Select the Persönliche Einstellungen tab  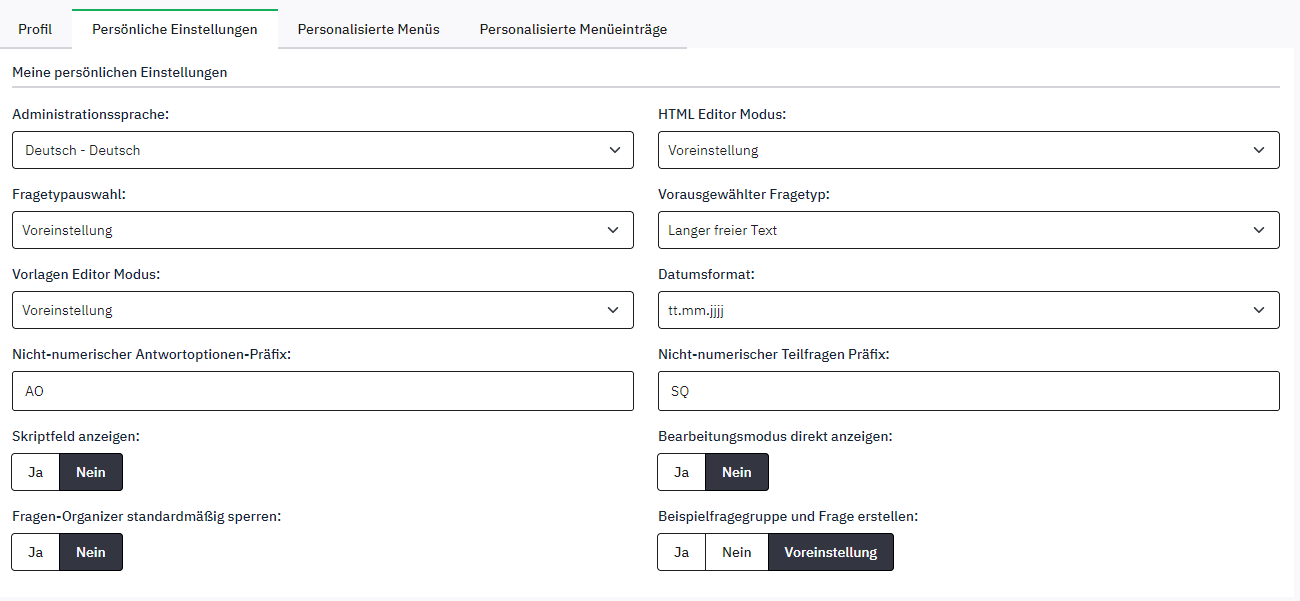[175, 29]
